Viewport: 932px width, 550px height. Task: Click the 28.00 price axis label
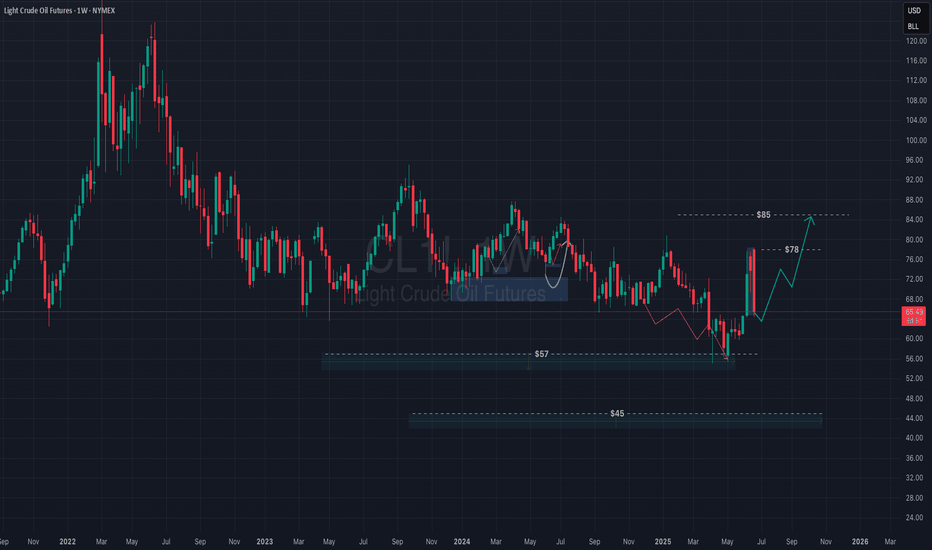point(916,498)
